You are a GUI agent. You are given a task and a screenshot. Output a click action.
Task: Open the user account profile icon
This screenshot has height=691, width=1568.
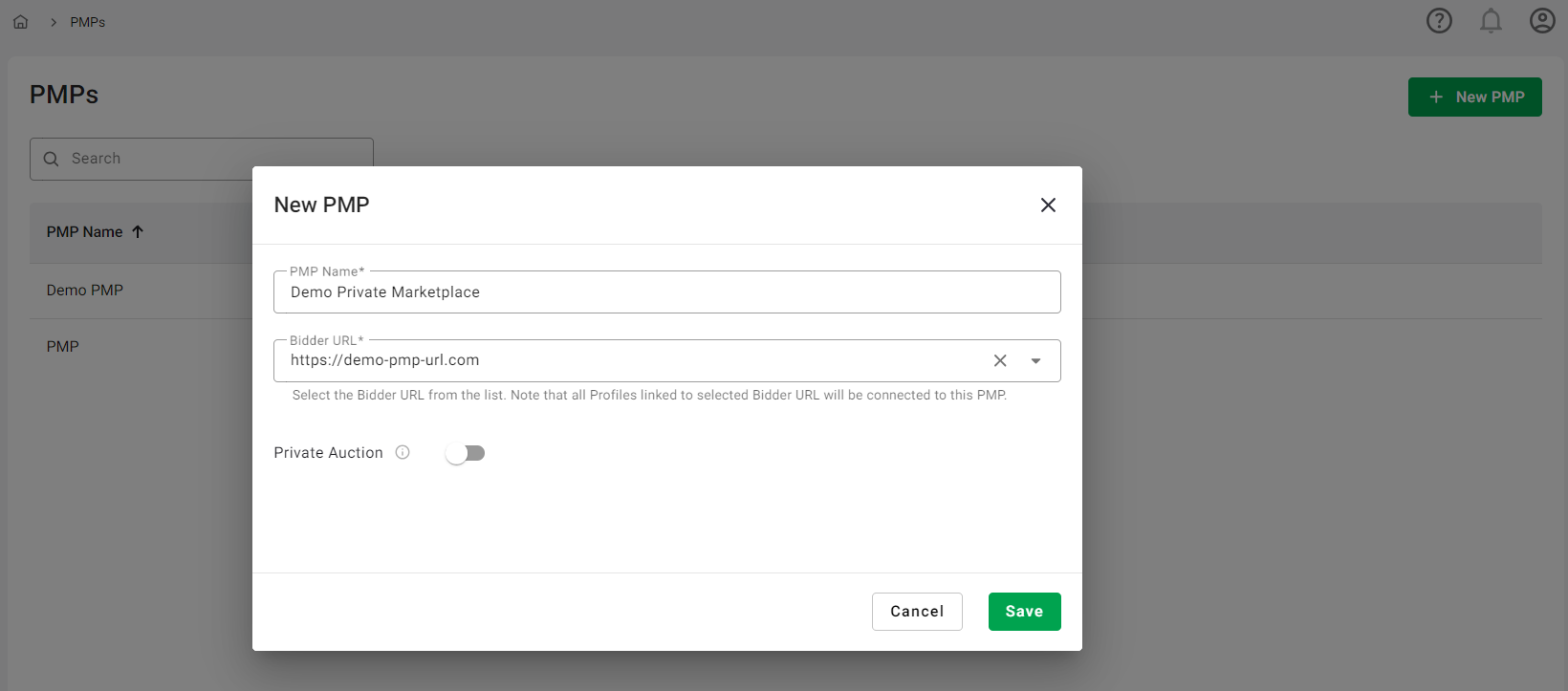(x=1541, y=21)
